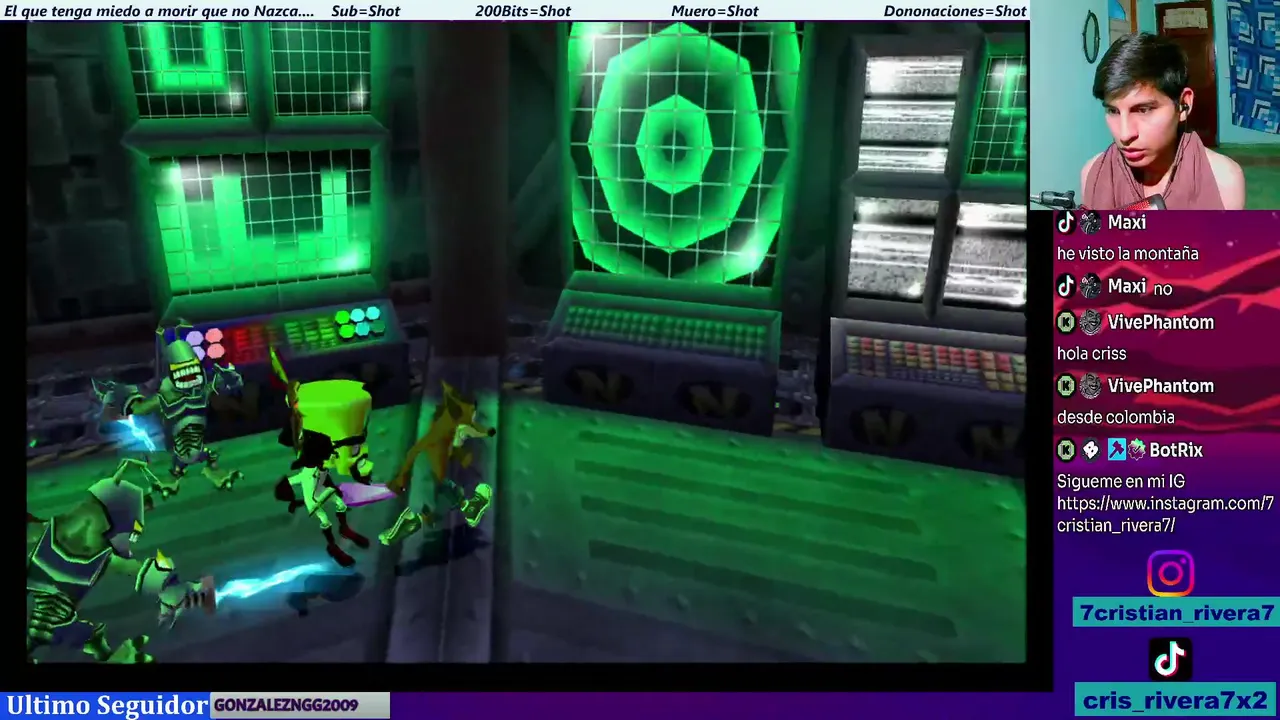Click the Kick icon beside BotRix
Image resolution: width=1280 pixels, height=720 pixels.
coord(1066,450)
